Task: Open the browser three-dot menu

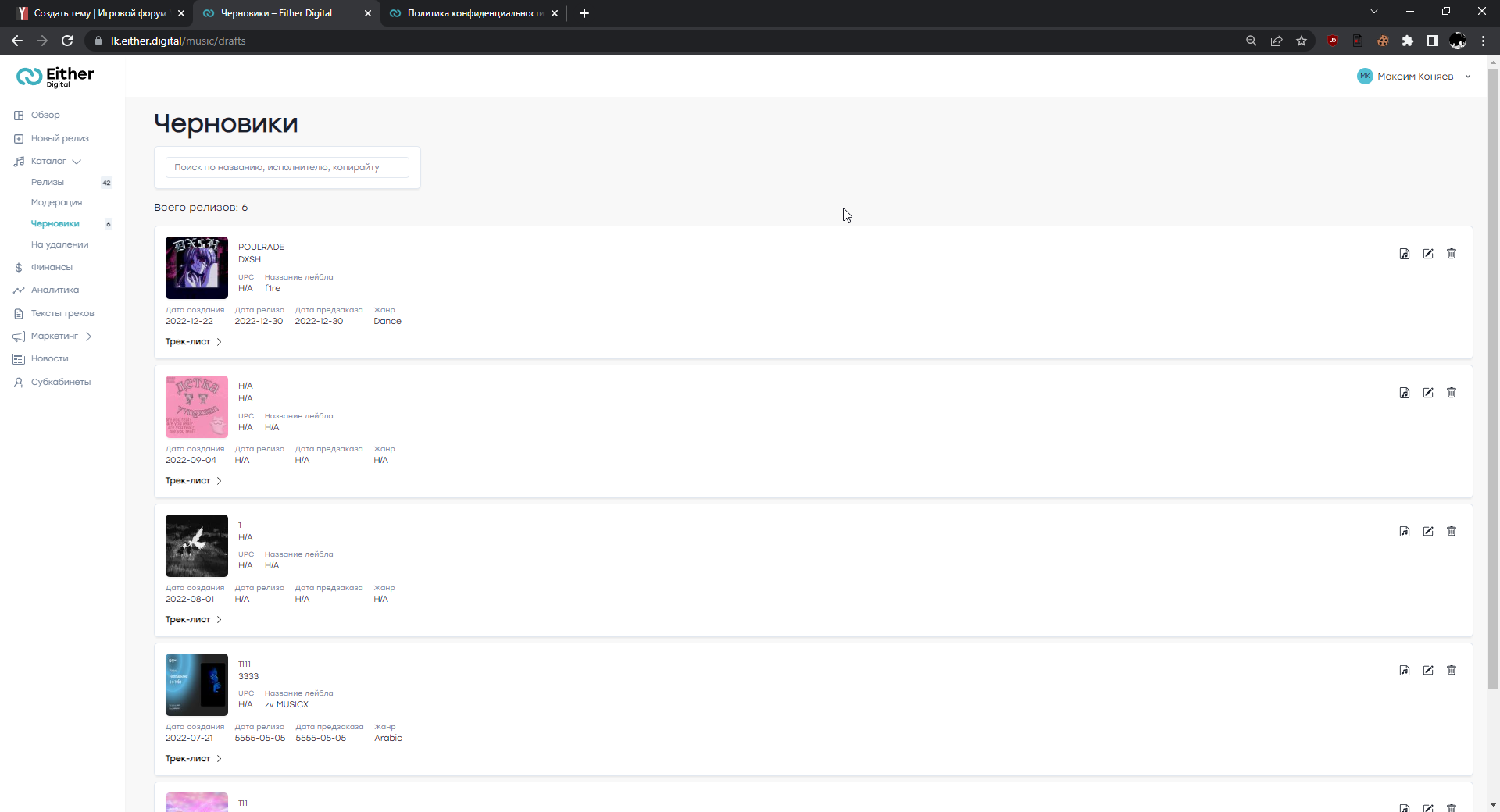Action: coord(1483,41)
